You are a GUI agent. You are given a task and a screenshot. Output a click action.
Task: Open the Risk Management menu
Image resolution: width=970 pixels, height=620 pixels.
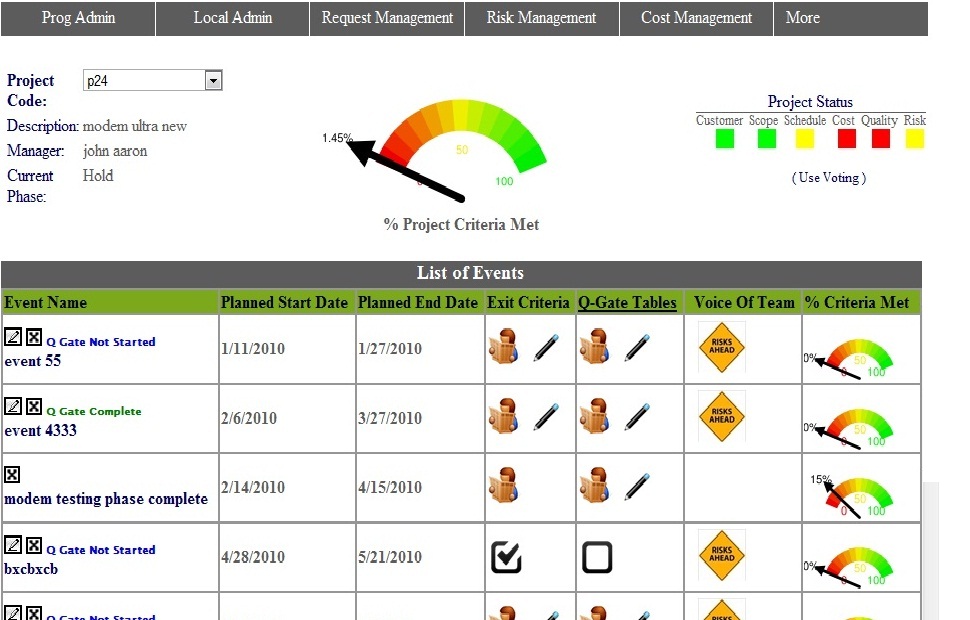pyautogui.click(x=541, y=18)
